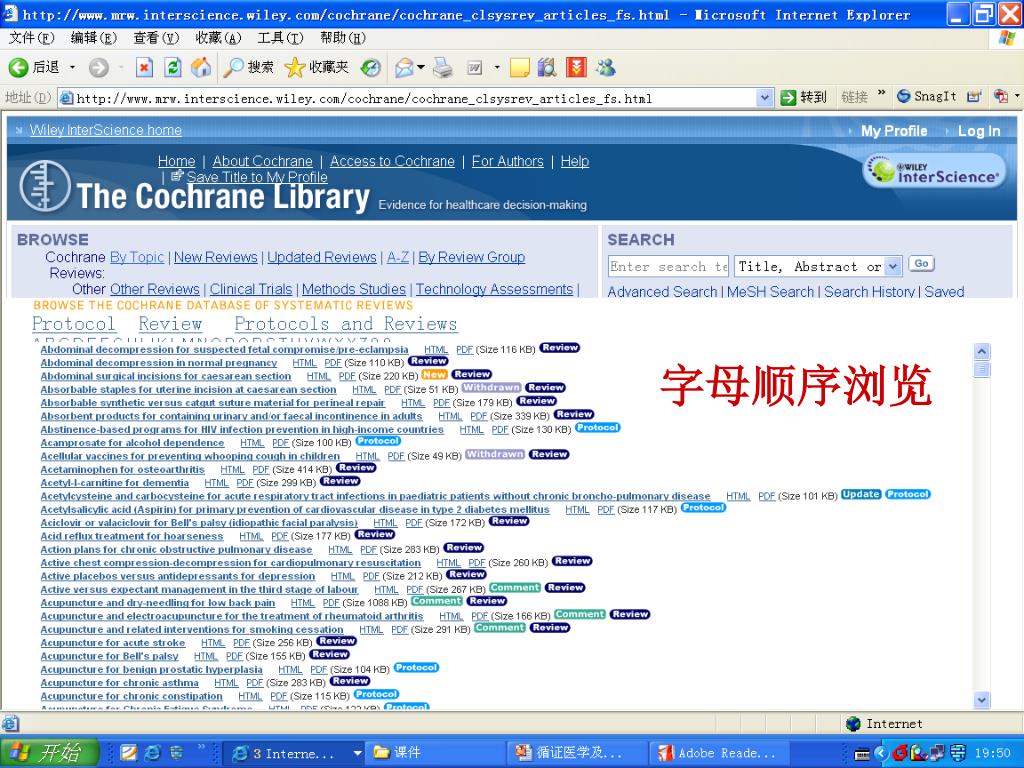Open the 查看(V) menu
Screen dimensions: 1024x768
coord(156,38)
